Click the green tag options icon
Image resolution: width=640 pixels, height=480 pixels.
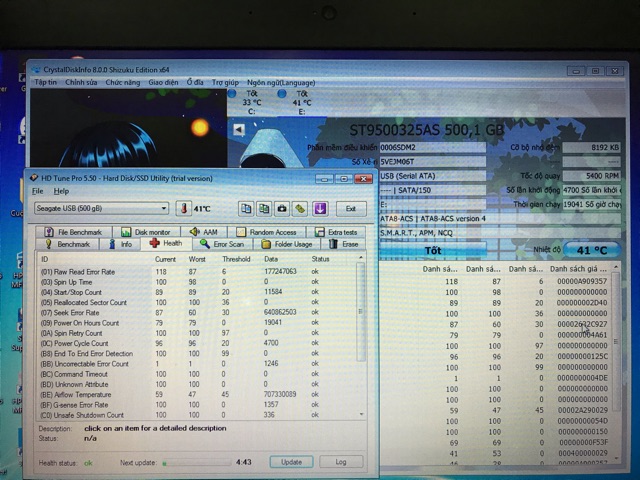click(300, 208)
